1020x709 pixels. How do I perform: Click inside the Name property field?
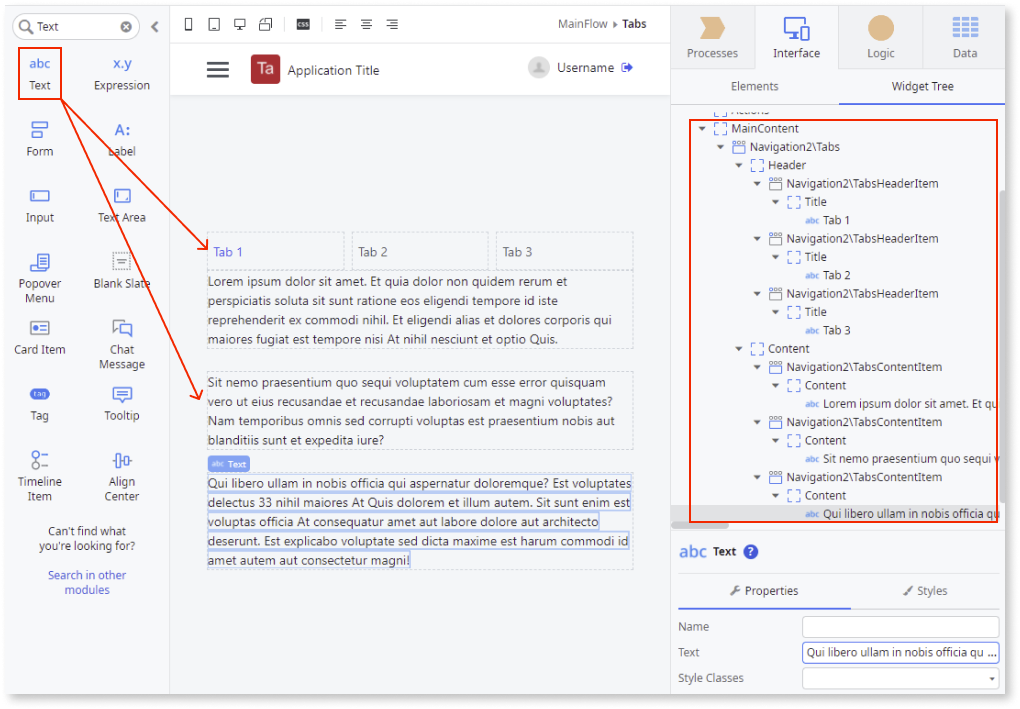point(899,626)
